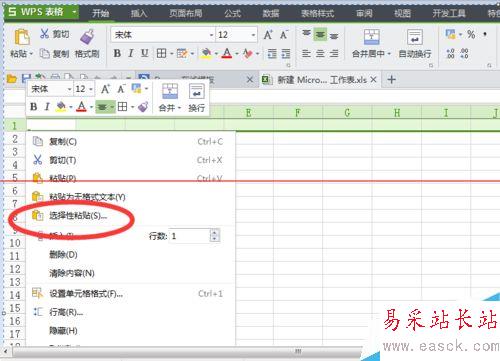
Task: Click the large Paste clipboard icon in ribbon
Action: (x=22, y=37)
